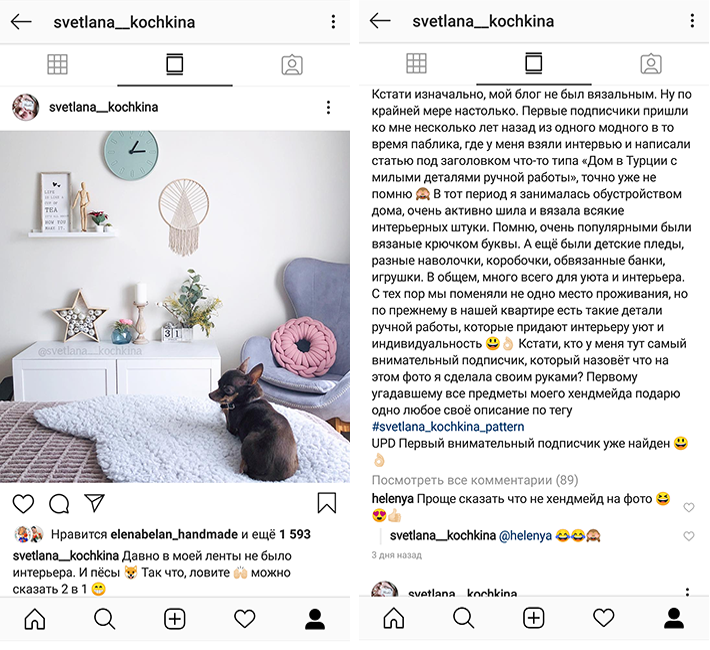Open hashtag #svetlana_kochkina_pattern
710x650 pixels.
click(x=448, y=427)
